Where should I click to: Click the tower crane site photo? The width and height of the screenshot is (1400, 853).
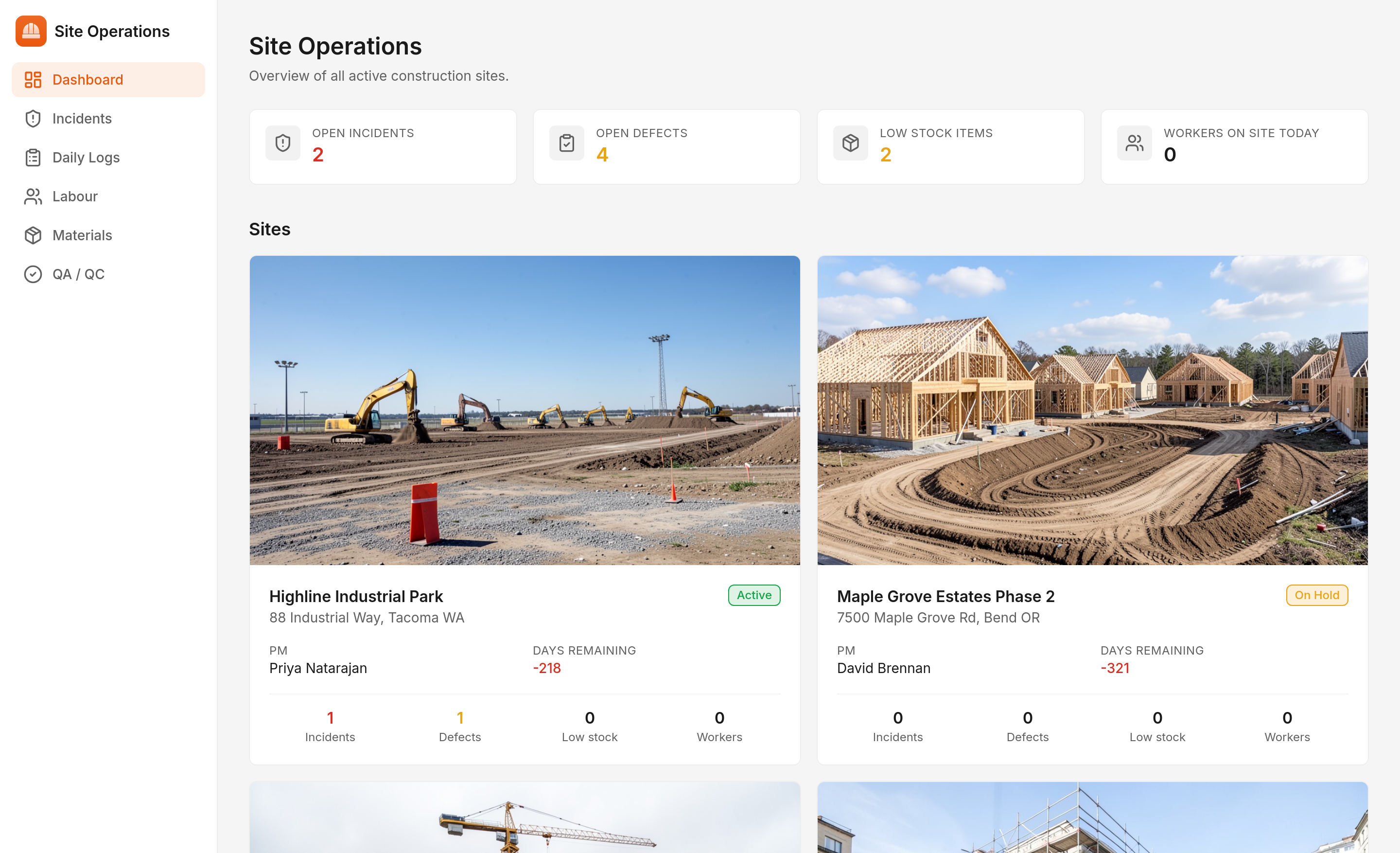tap(525, 817)
